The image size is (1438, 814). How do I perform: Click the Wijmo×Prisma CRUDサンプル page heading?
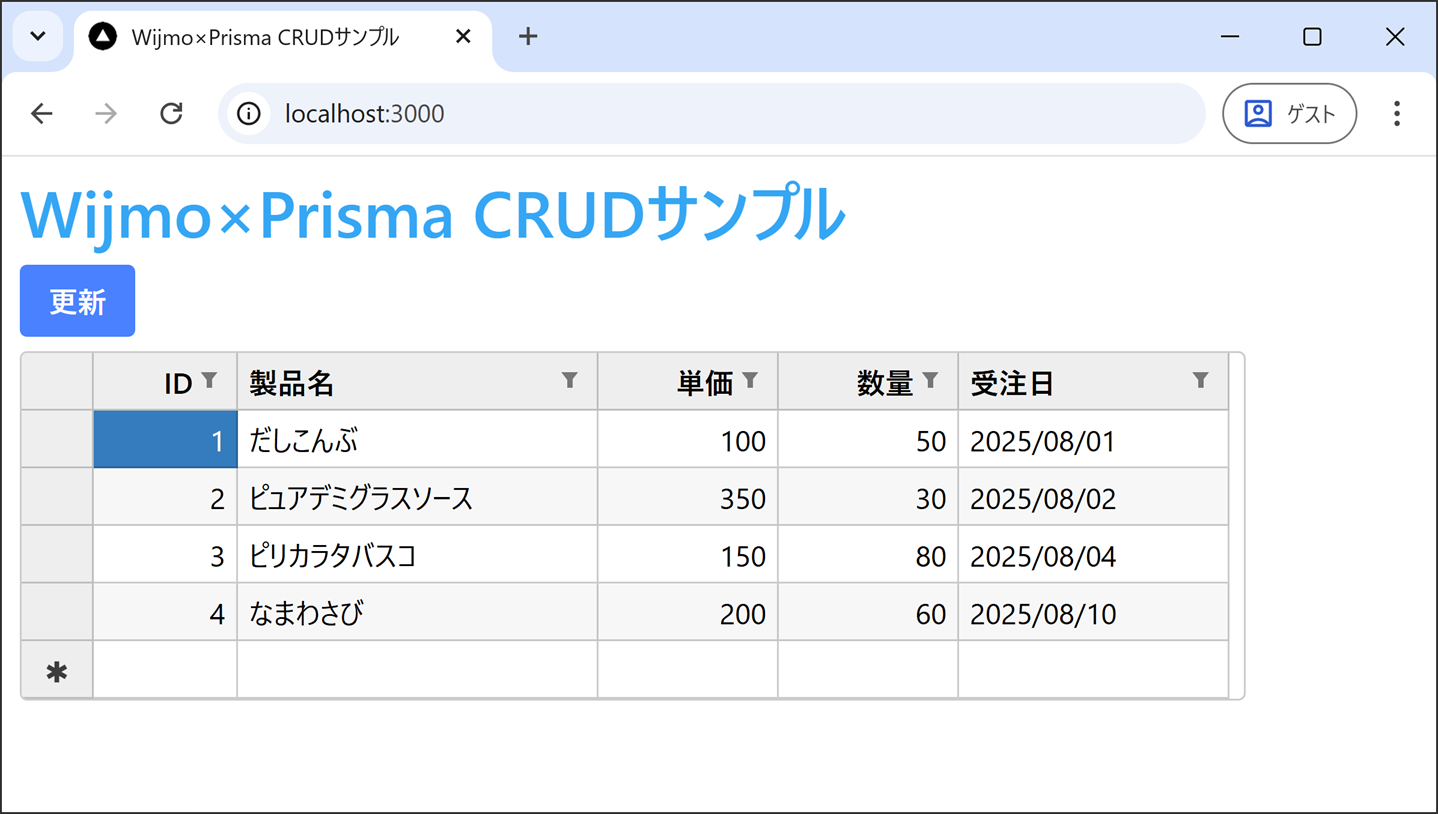pos(432,213)
